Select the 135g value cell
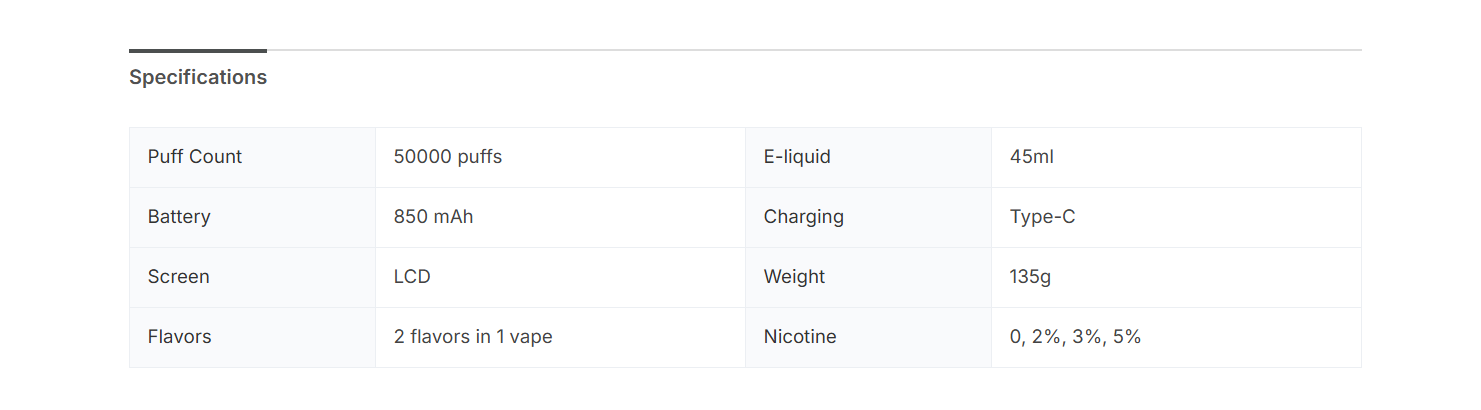1481x410 pixels. tap(1030, 277)
